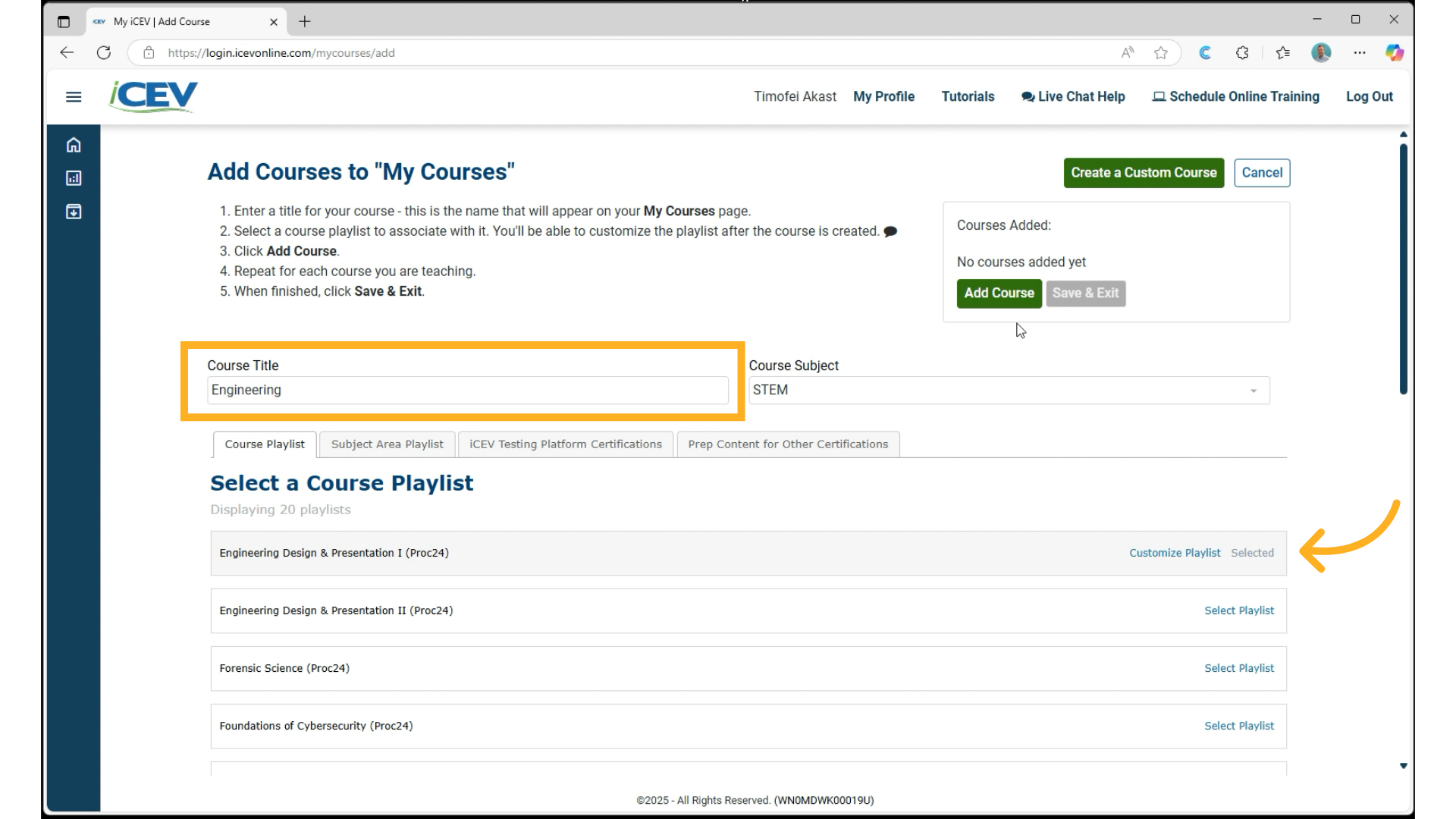Open a new browser tab
The height and width of the screenshot is (819, 1456).
pos(305,21)
